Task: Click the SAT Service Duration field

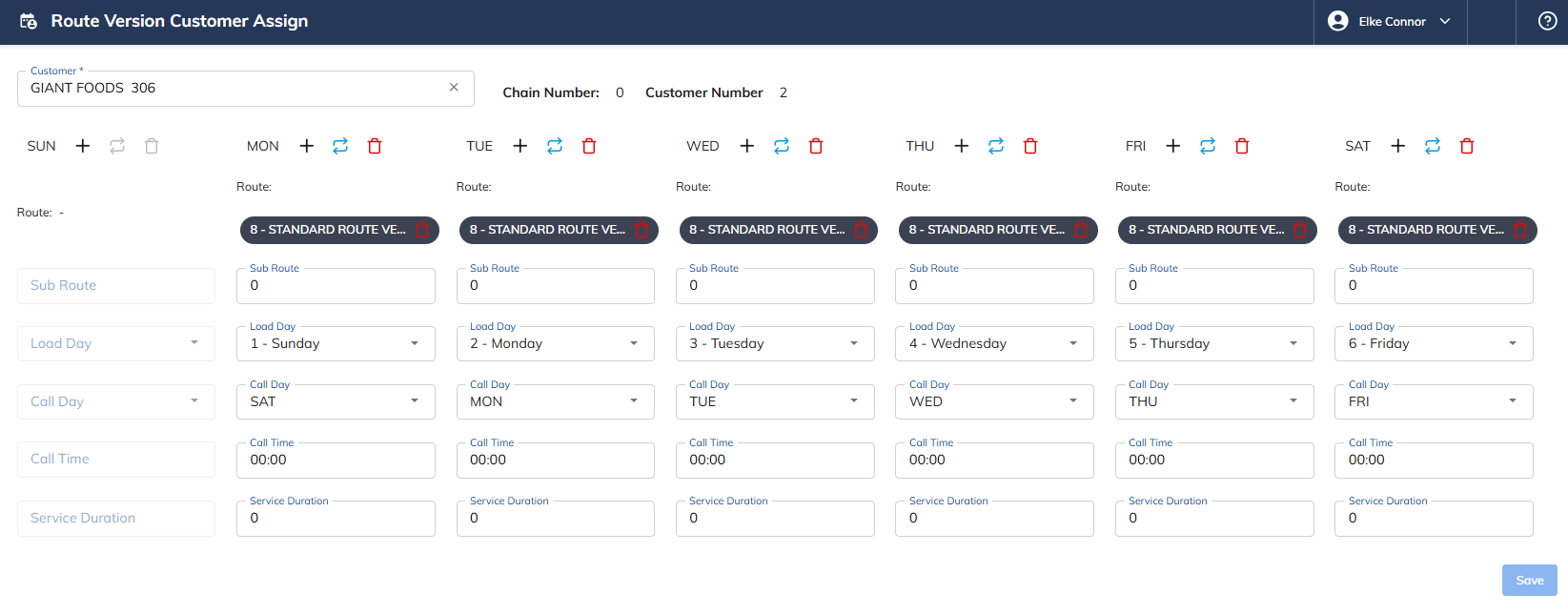Action: point(1435,518)
